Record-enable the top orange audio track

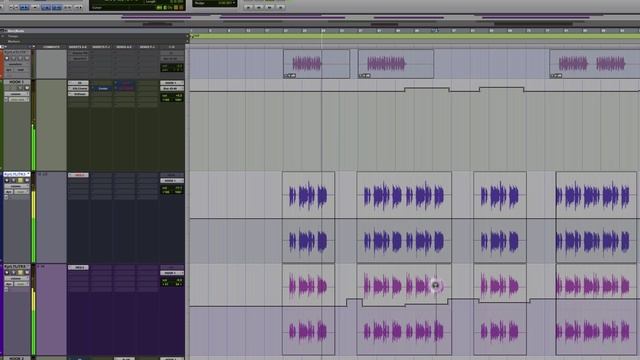(x=7, y=58)
